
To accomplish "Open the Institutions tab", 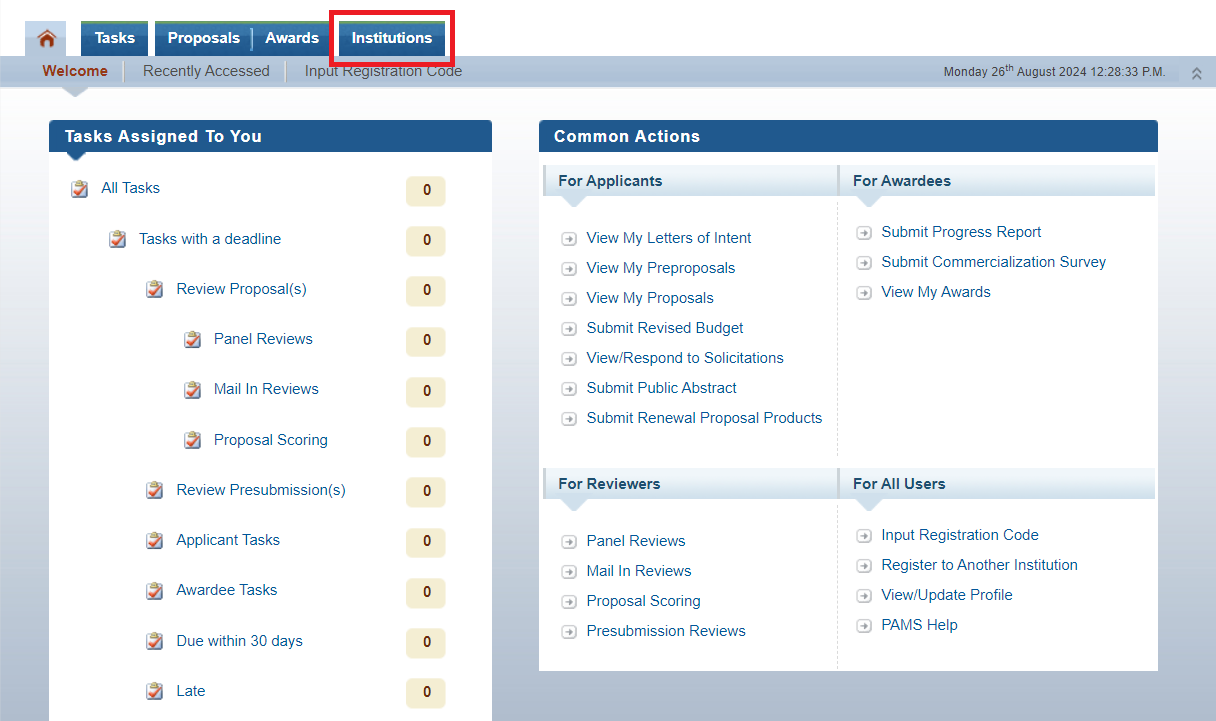I will click(391, 38).
